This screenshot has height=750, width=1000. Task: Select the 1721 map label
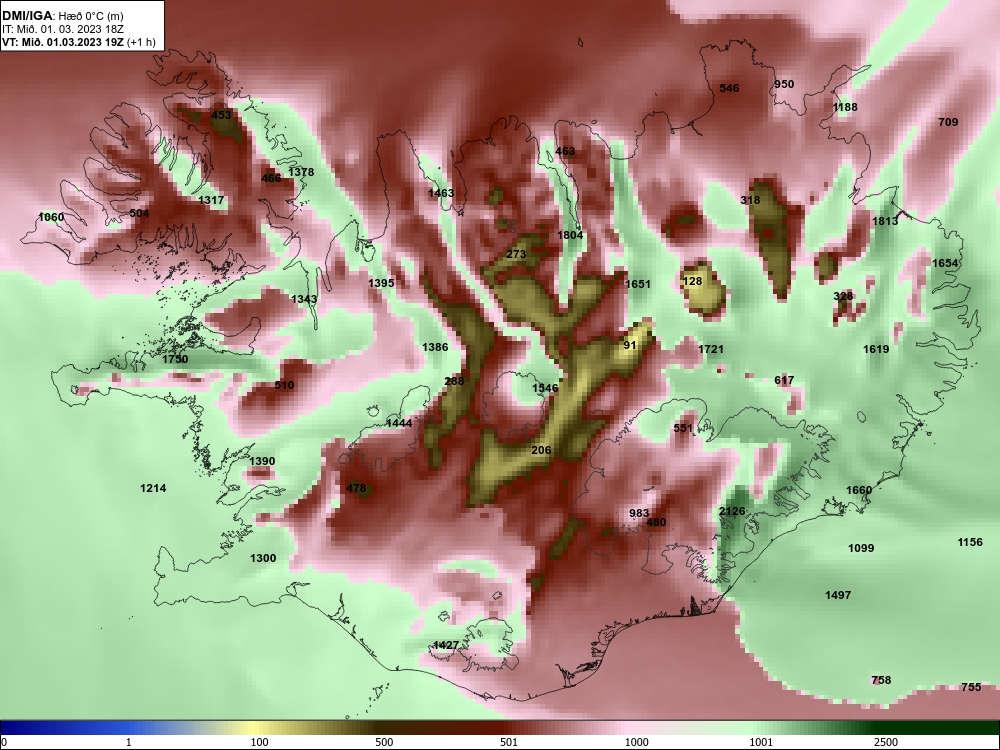(x=711, y=349)
